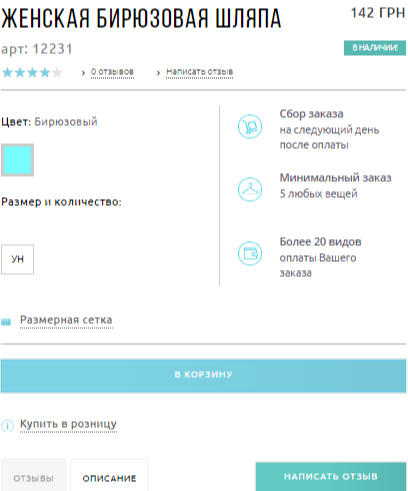Switch to the Отзывы tab

(x=33, y=476)
